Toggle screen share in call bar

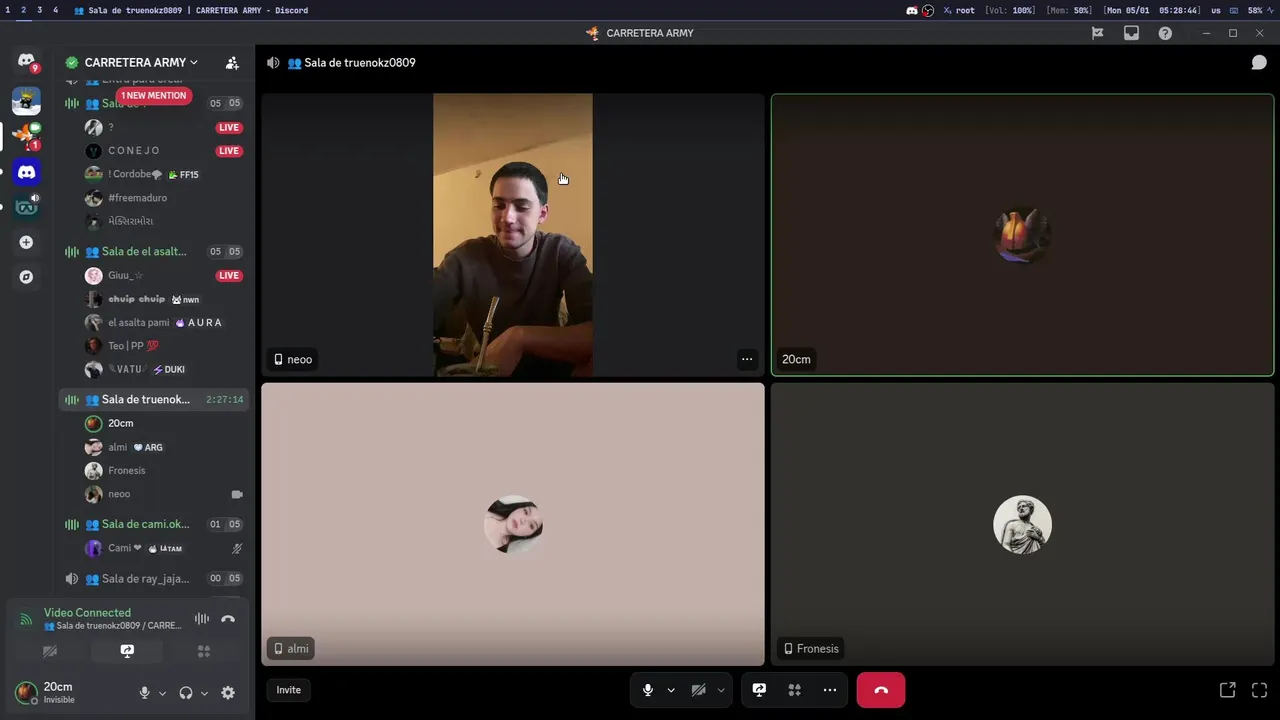point(759,690)
